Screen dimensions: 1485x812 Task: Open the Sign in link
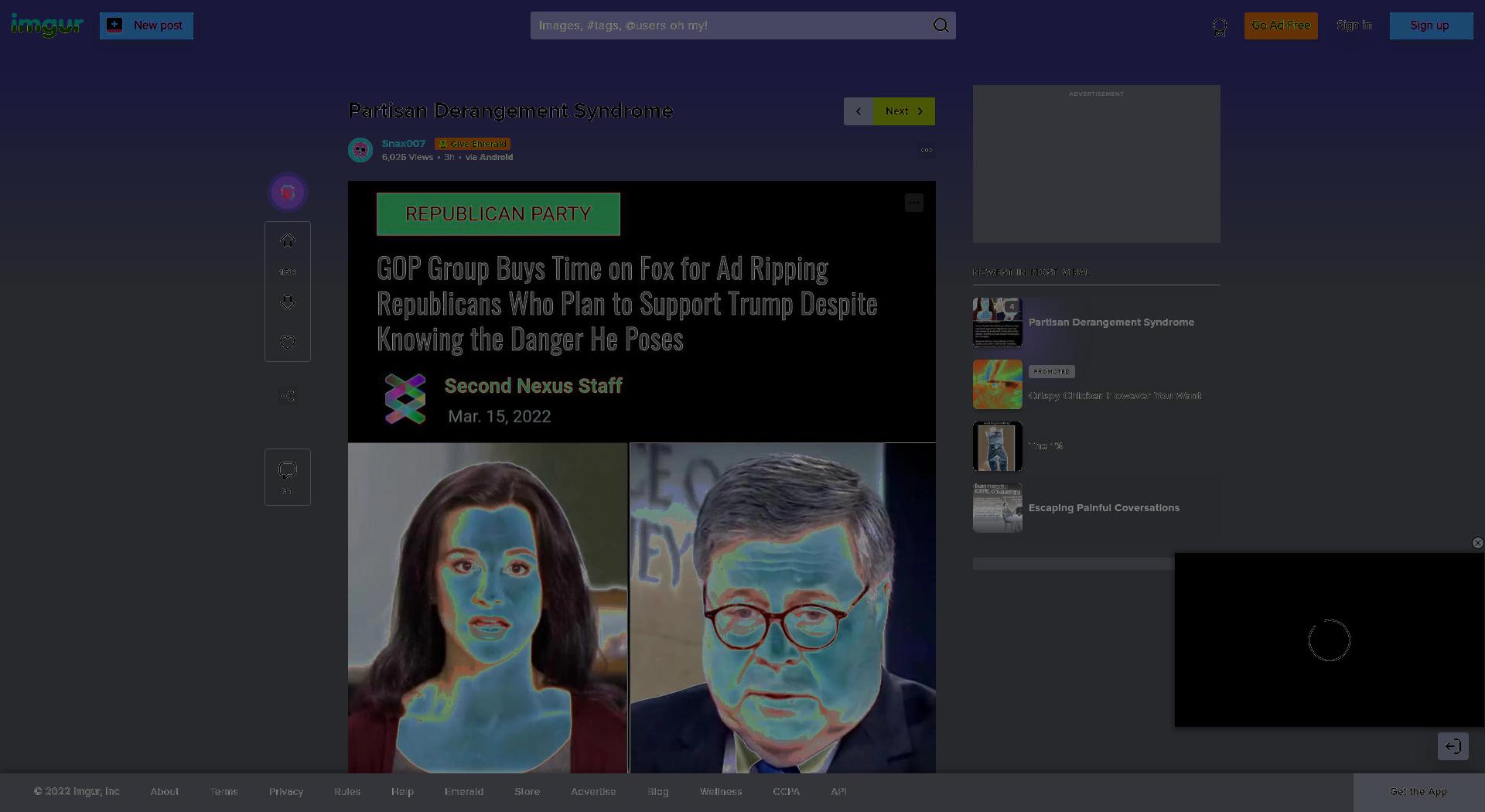click(x=1354, y=26)
